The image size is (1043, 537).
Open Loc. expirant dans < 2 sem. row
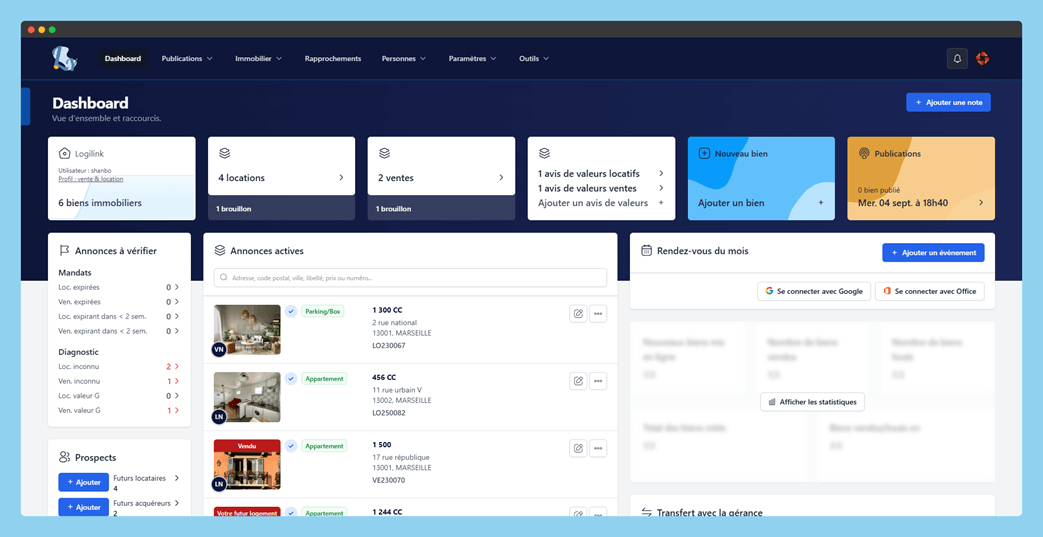119,317
